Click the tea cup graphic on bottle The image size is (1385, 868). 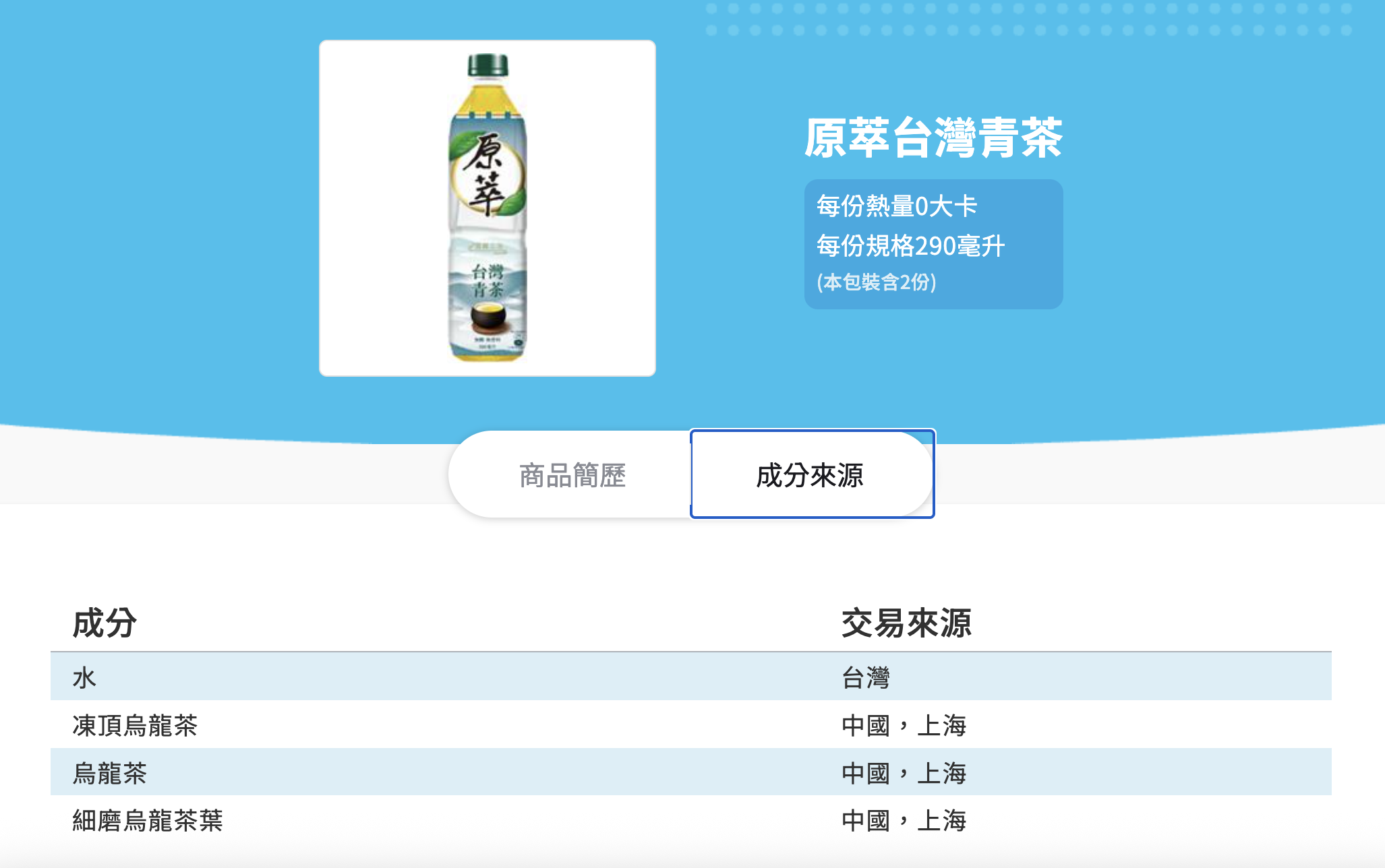click(488, 317)
